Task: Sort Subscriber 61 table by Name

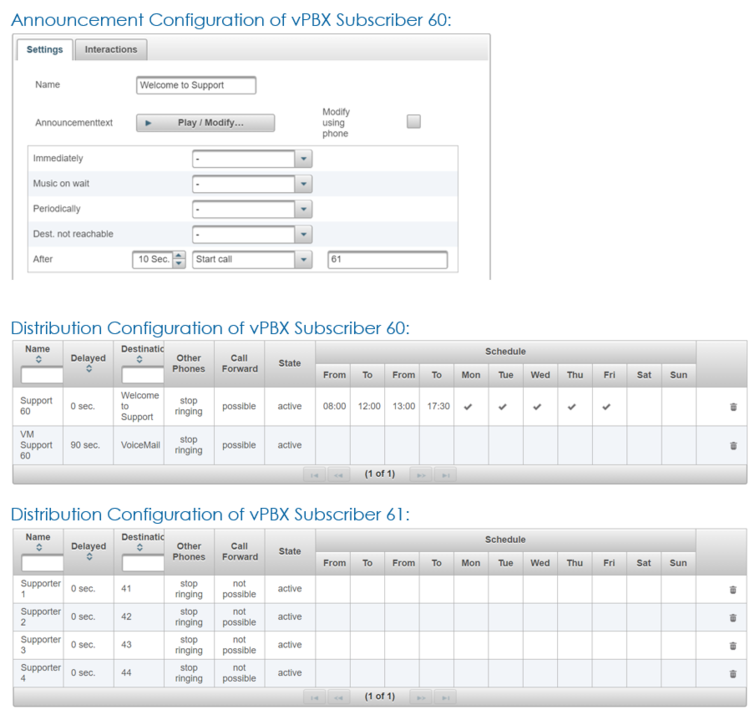Action: [x=39, y=547]
